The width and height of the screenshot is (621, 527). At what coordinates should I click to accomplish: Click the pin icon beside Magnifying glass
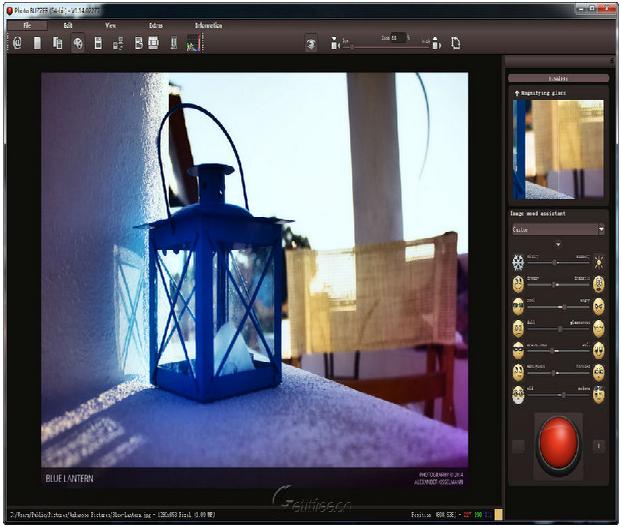click(517, 93)
